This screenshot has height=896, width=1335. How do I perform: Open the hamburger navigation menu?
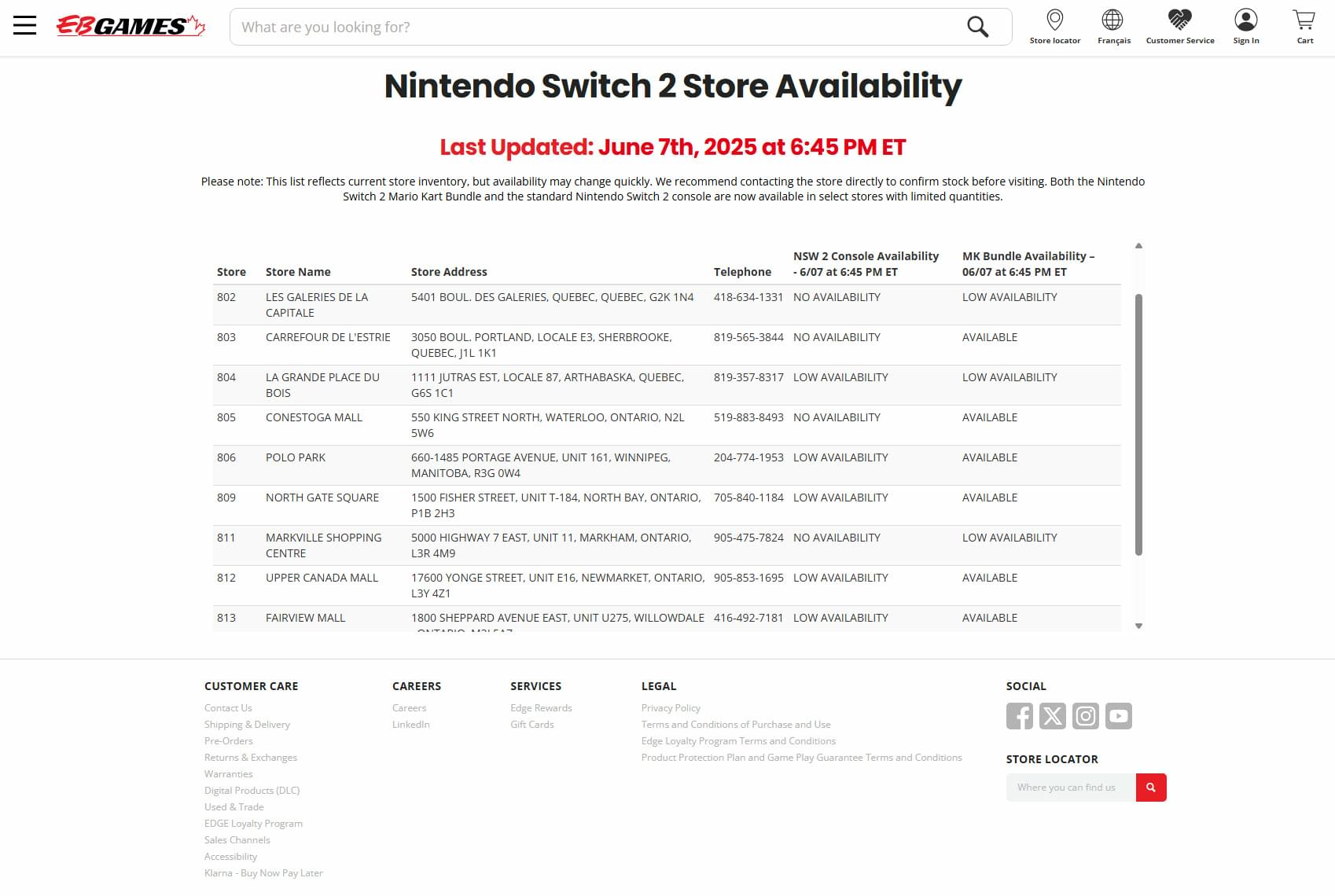24,26
